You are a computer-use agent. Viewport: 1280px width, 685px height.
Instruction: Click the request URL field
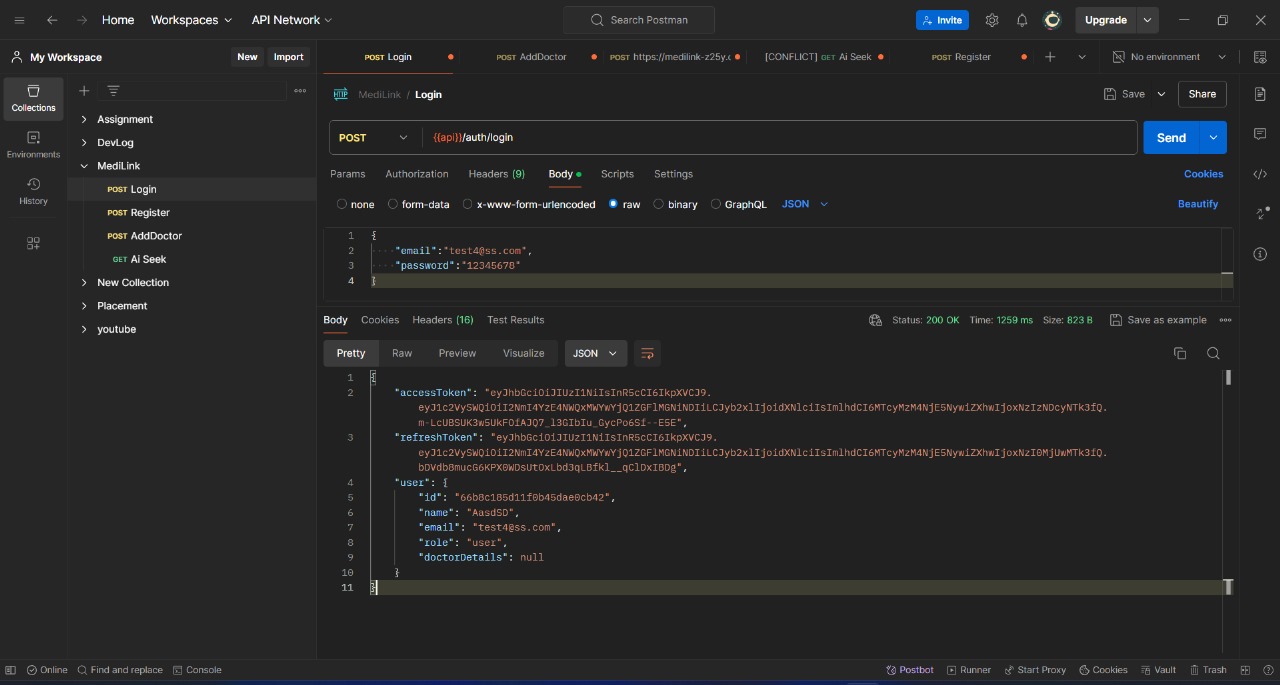coord(780,138)
